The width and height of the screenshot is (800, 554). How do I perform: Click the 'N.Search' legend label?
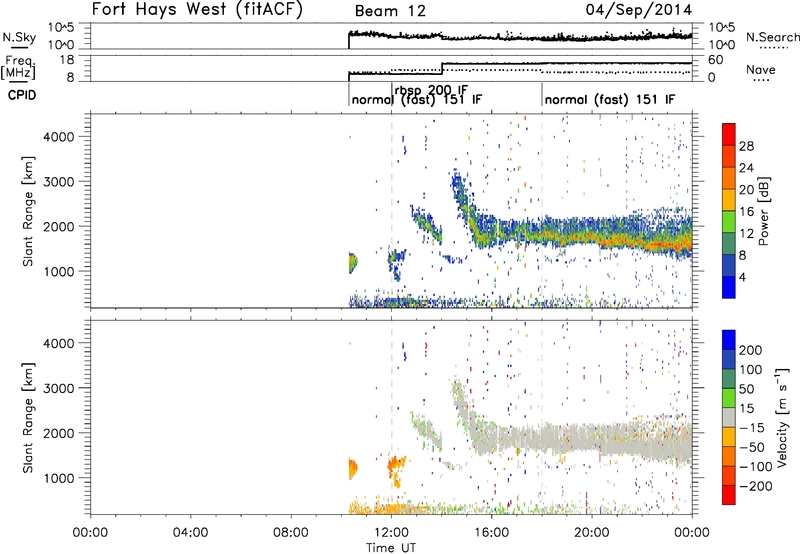(772, 37)
